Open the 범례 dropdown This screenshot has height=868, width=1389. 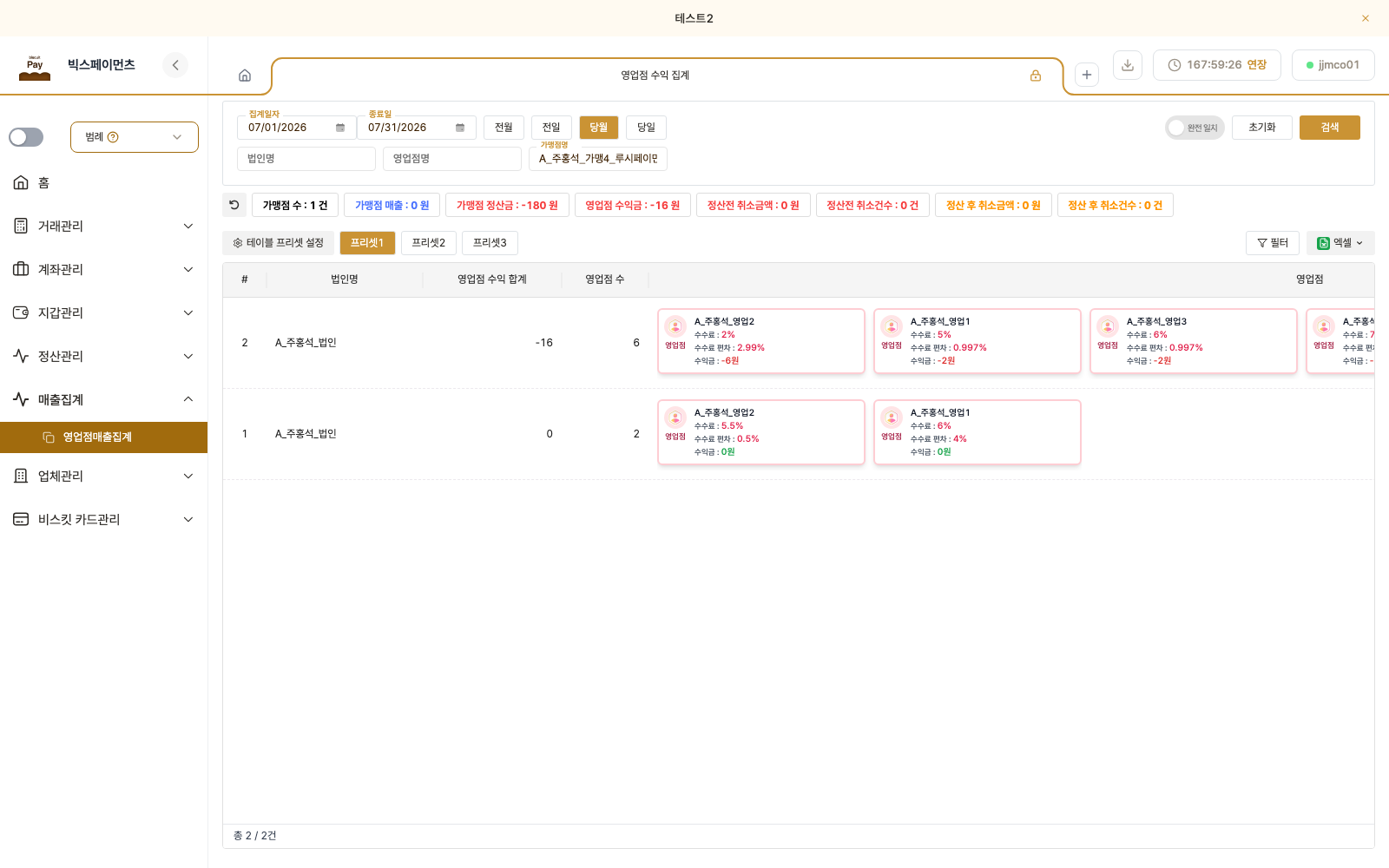pos(135,137)
